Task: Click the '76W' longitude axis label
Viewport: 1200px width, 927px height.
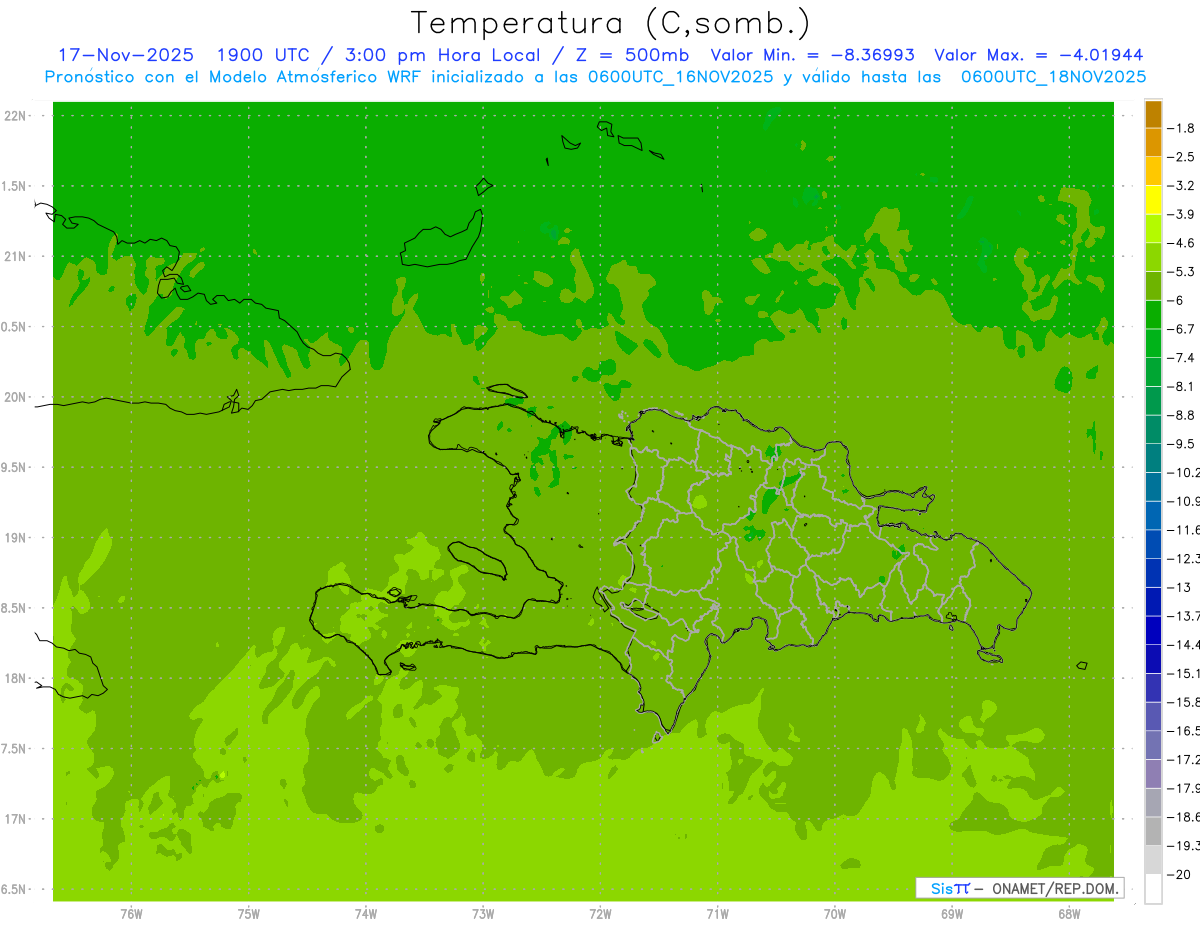Action: coord(131,914)
